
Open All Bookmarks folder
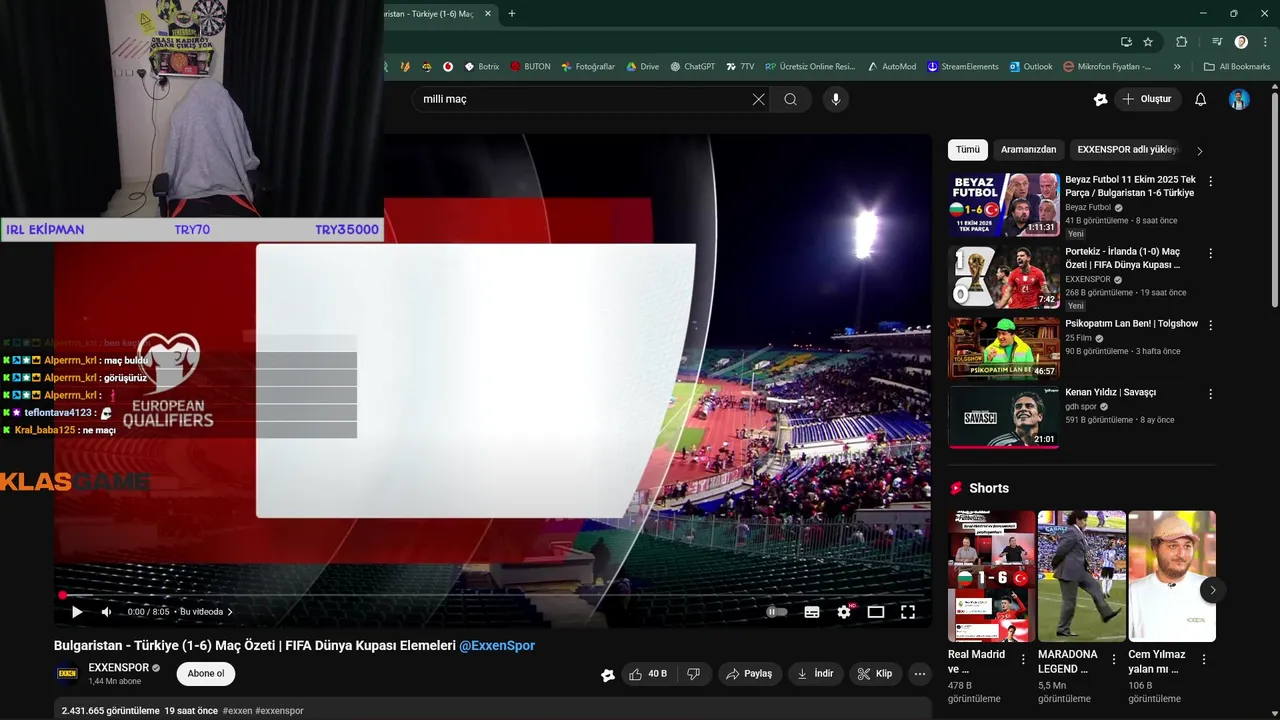[1237, 67]
